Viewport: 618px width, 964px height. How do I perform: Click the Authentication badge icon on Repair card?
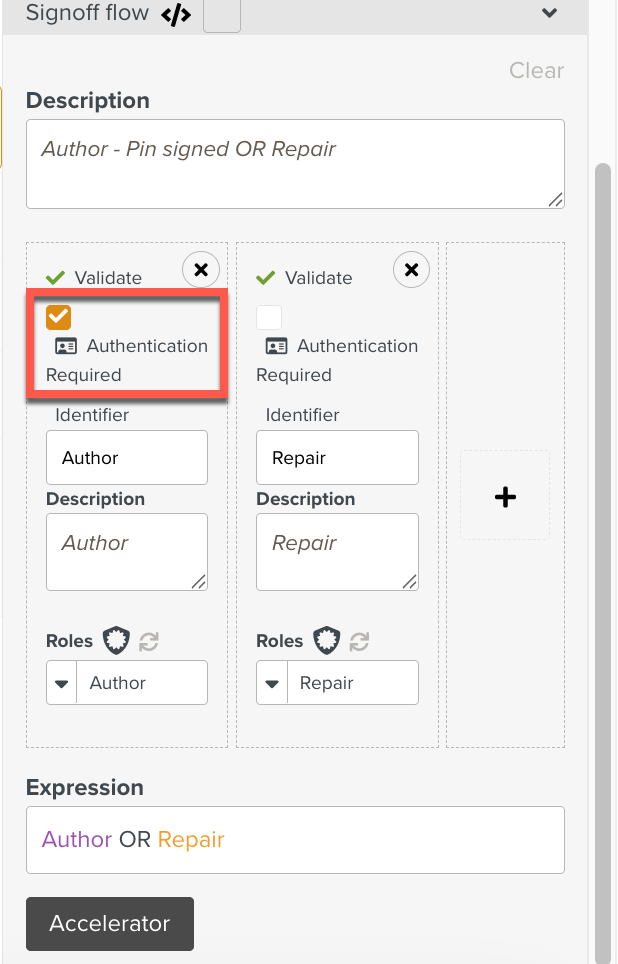point(276,346)
